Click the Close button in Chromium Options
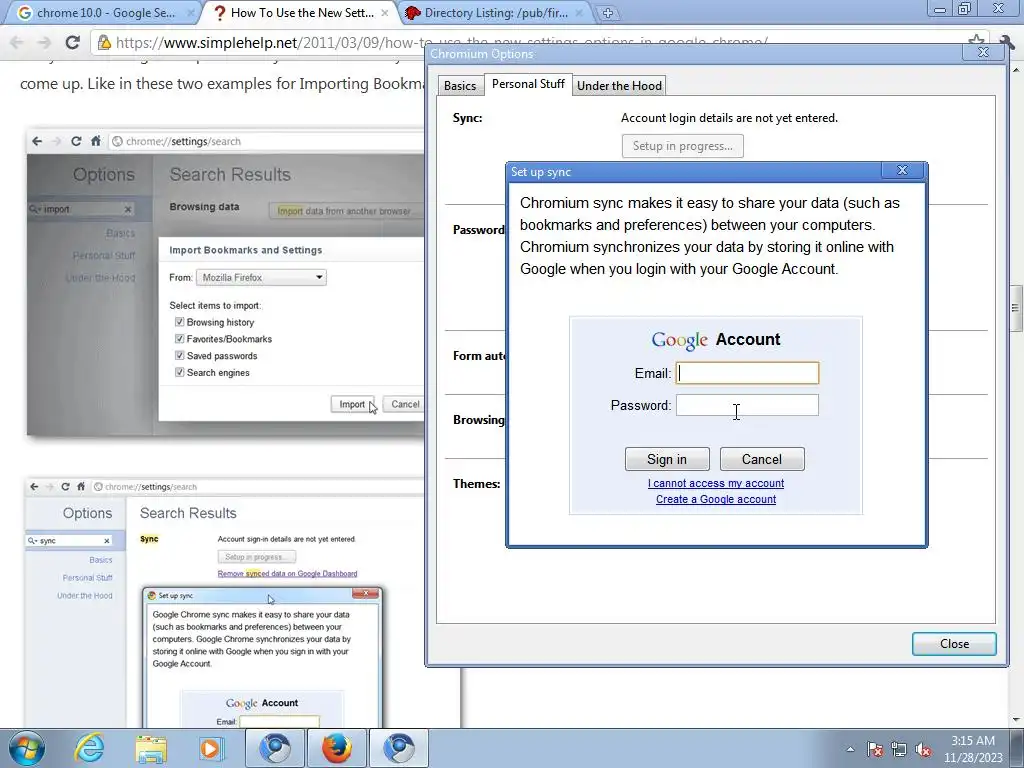 (x=954, y=643)
